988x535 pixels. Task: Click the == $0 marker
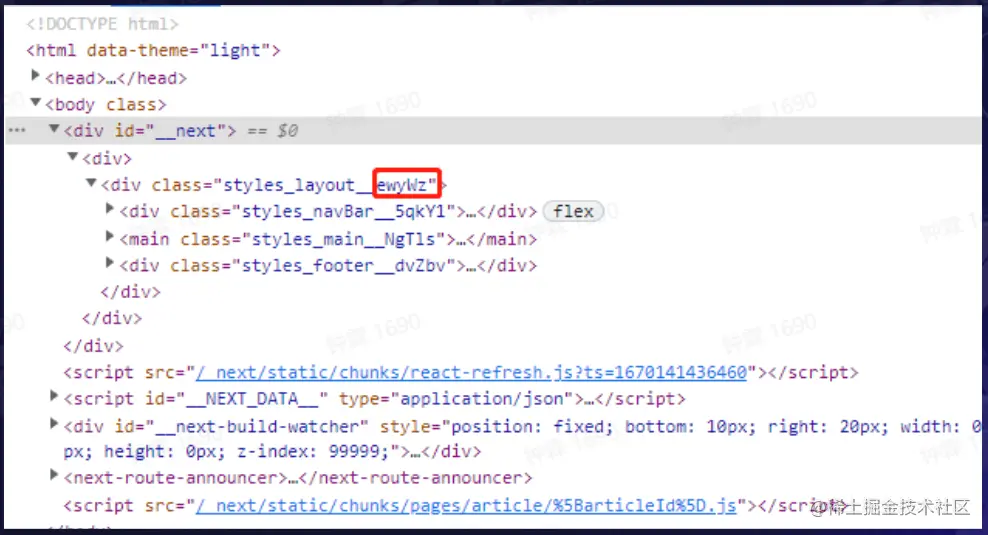click(x=273, y=131)
